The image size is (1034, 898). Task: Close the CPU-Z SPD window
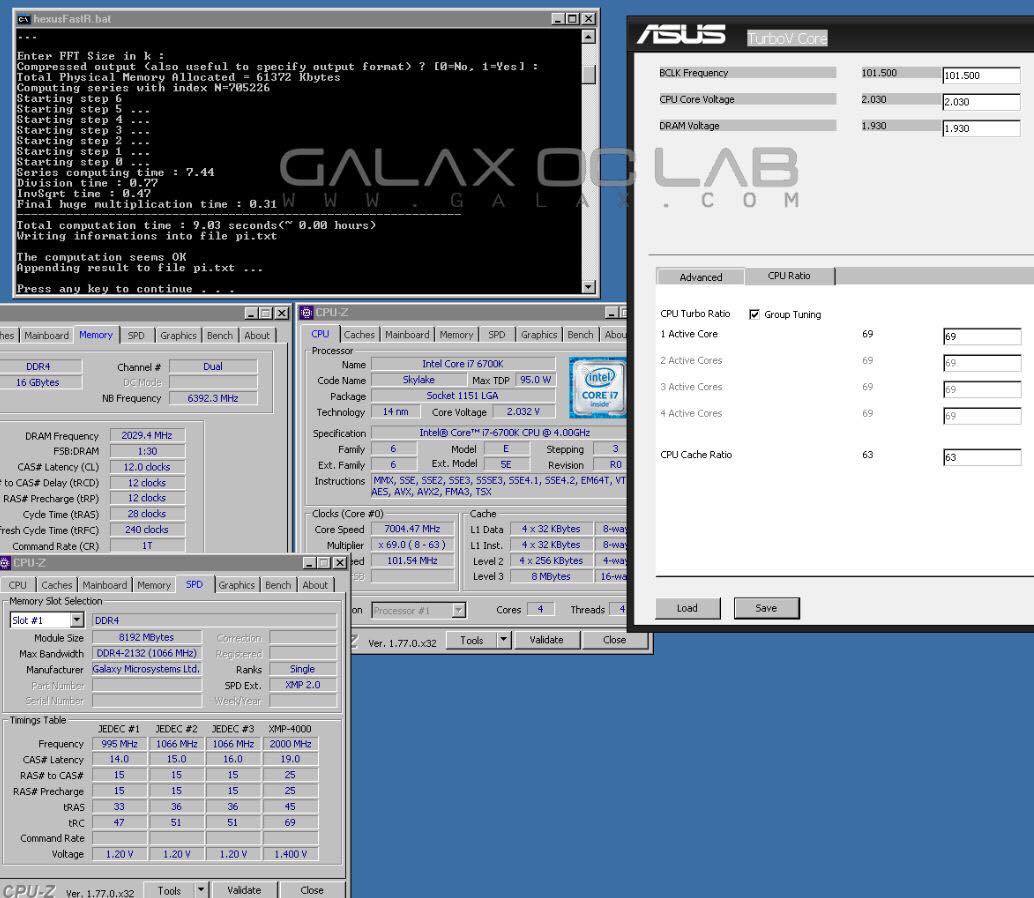click(x=339, y=562)
